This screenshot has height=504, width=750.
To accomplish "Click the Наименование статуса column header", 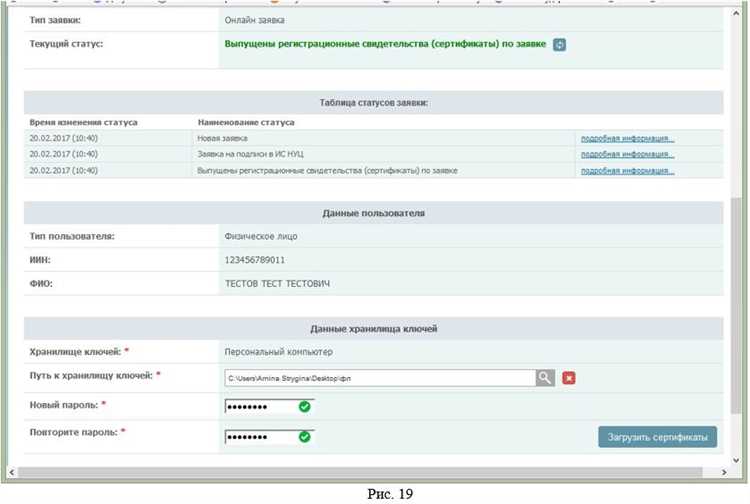I will point(246,122).
